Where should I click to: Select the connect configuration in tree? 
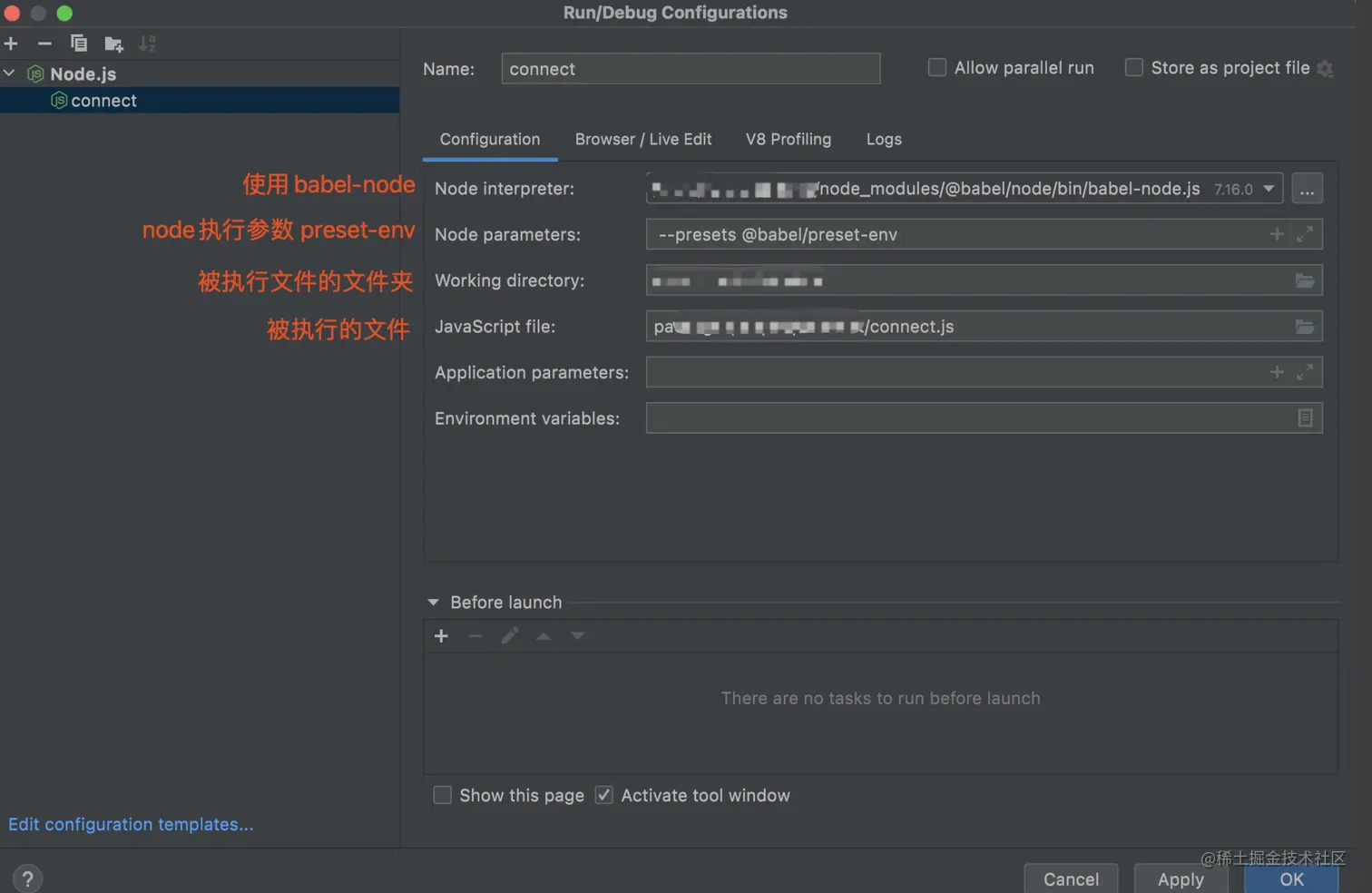tap(200, 101)
